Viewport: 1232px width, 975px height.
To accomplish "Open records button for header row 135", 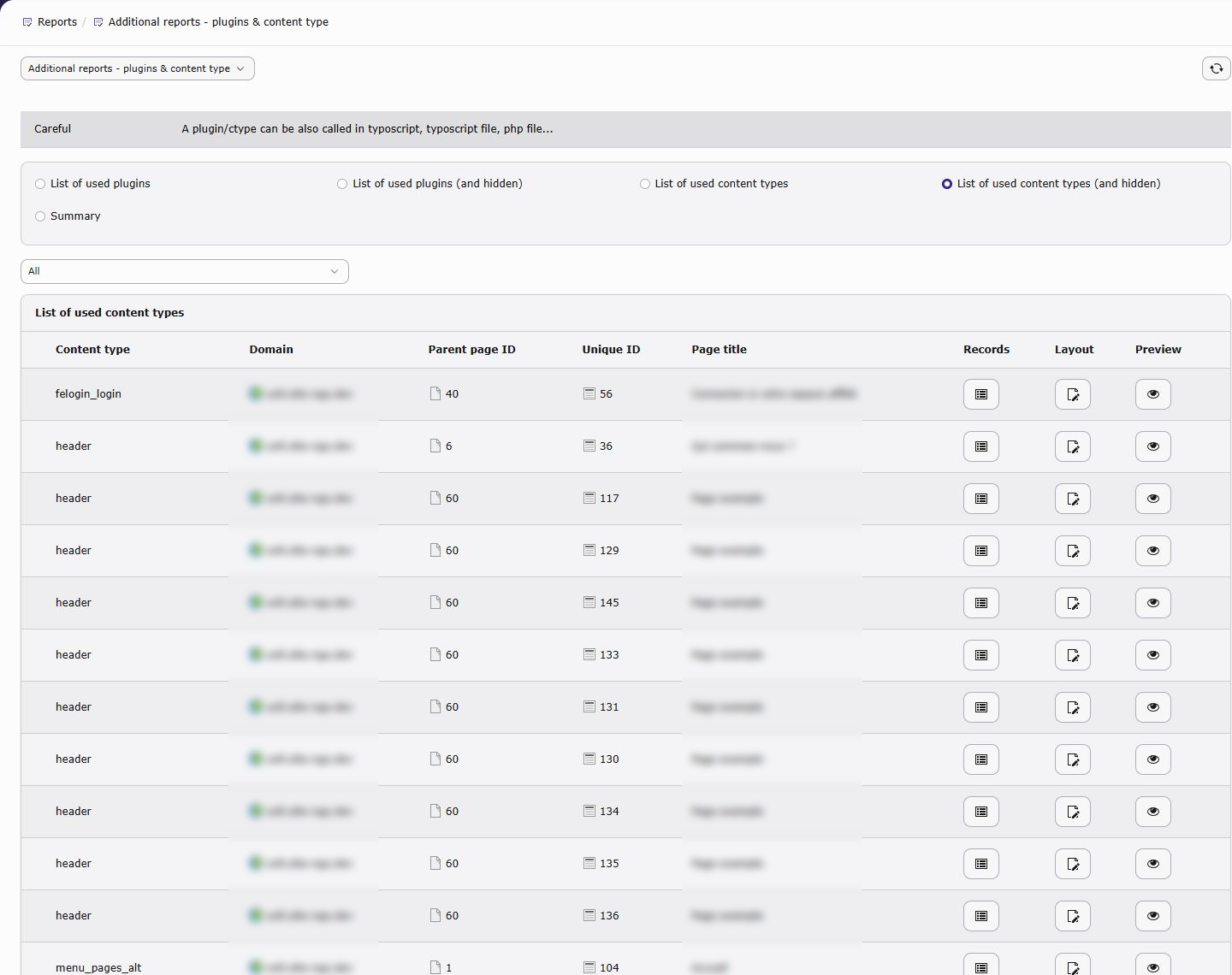I will (981, 864).
